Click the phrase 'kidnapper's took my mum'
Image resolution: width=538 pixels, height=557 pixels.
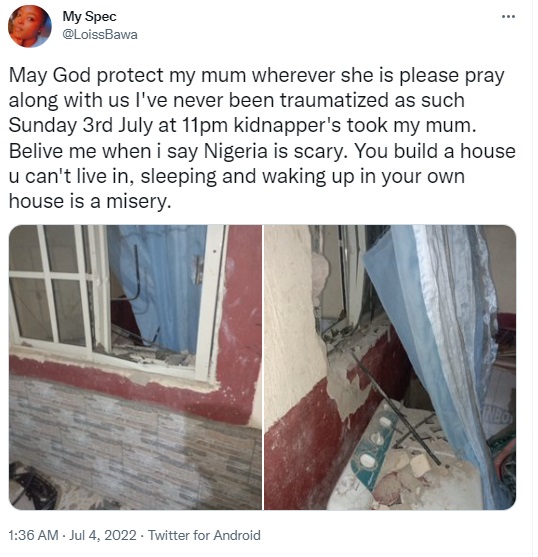(x=355, y=126)
